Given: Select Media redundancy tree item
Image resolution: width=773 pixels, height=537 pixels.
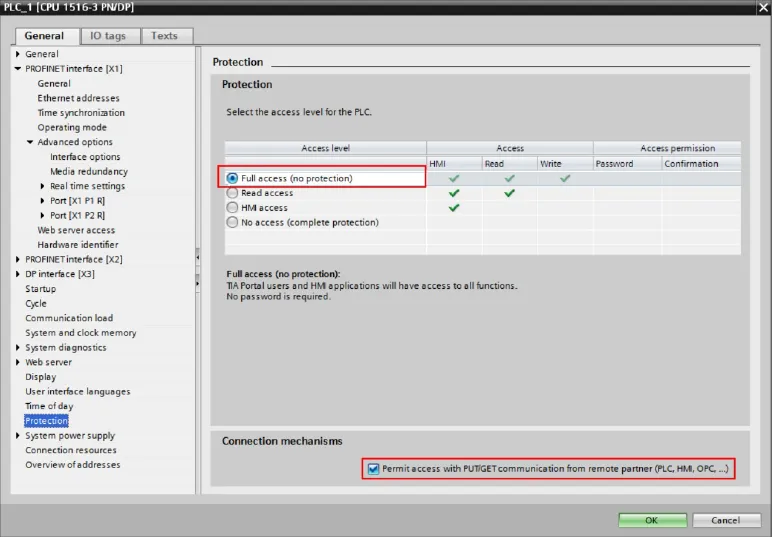Looking at the screenshot, I should [x=89, y=172].
